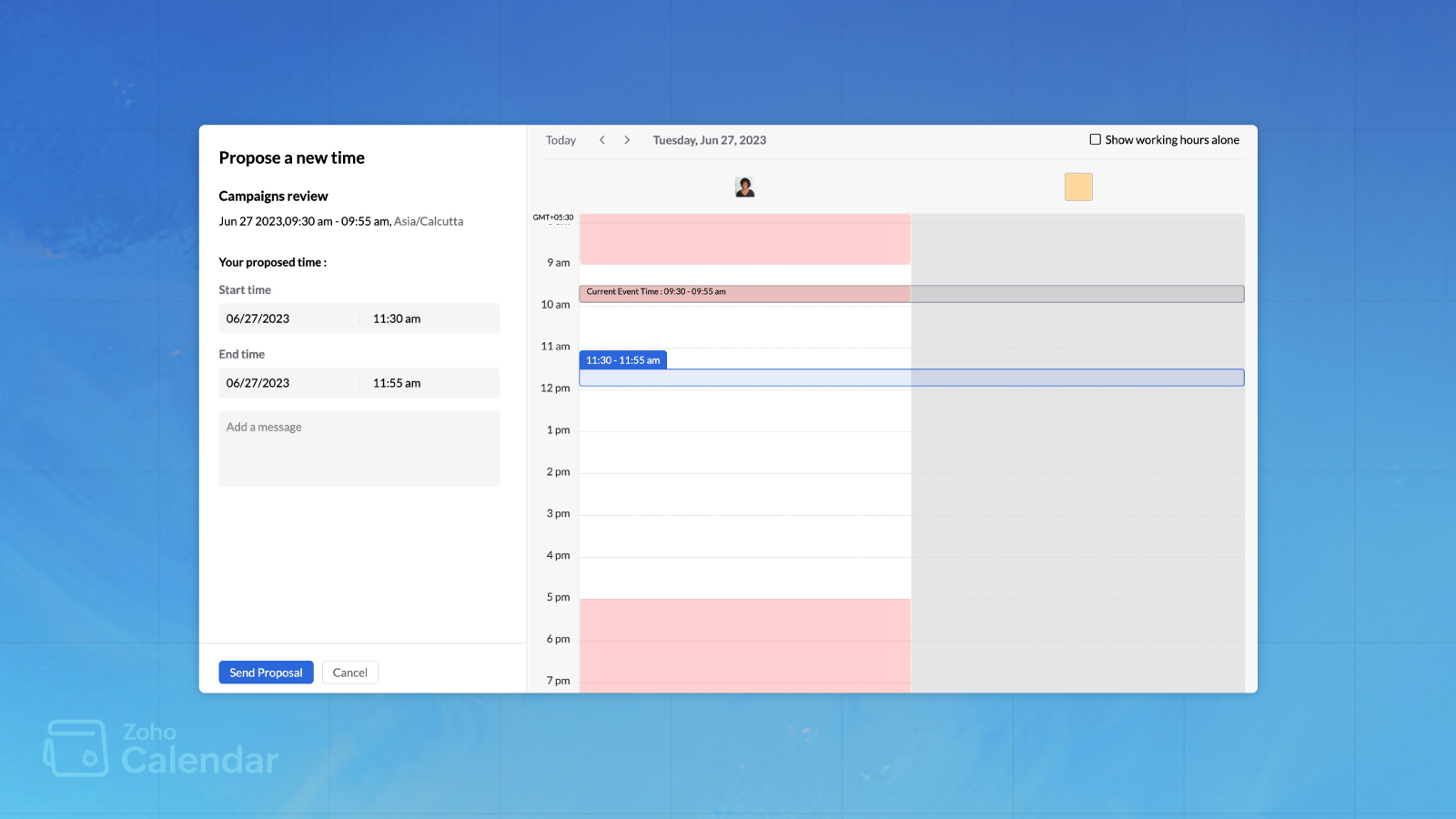Cancel the new time proposal

click(349, 672)
